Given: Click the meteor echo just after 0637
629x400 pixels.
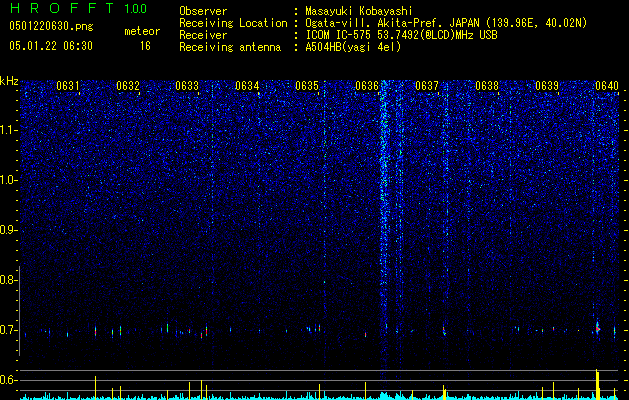Looking at the screenshot, I should [444, 331].
